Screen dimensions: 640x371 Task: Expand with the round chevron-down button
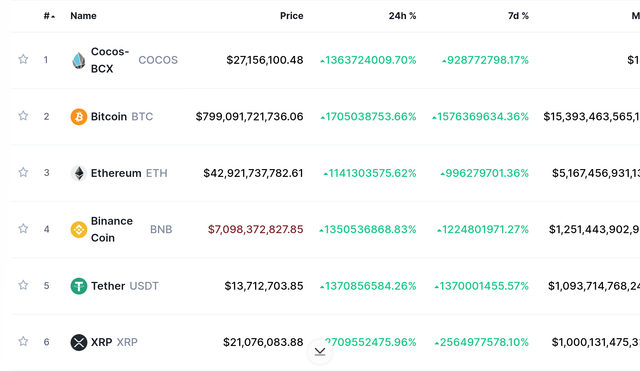320,352
